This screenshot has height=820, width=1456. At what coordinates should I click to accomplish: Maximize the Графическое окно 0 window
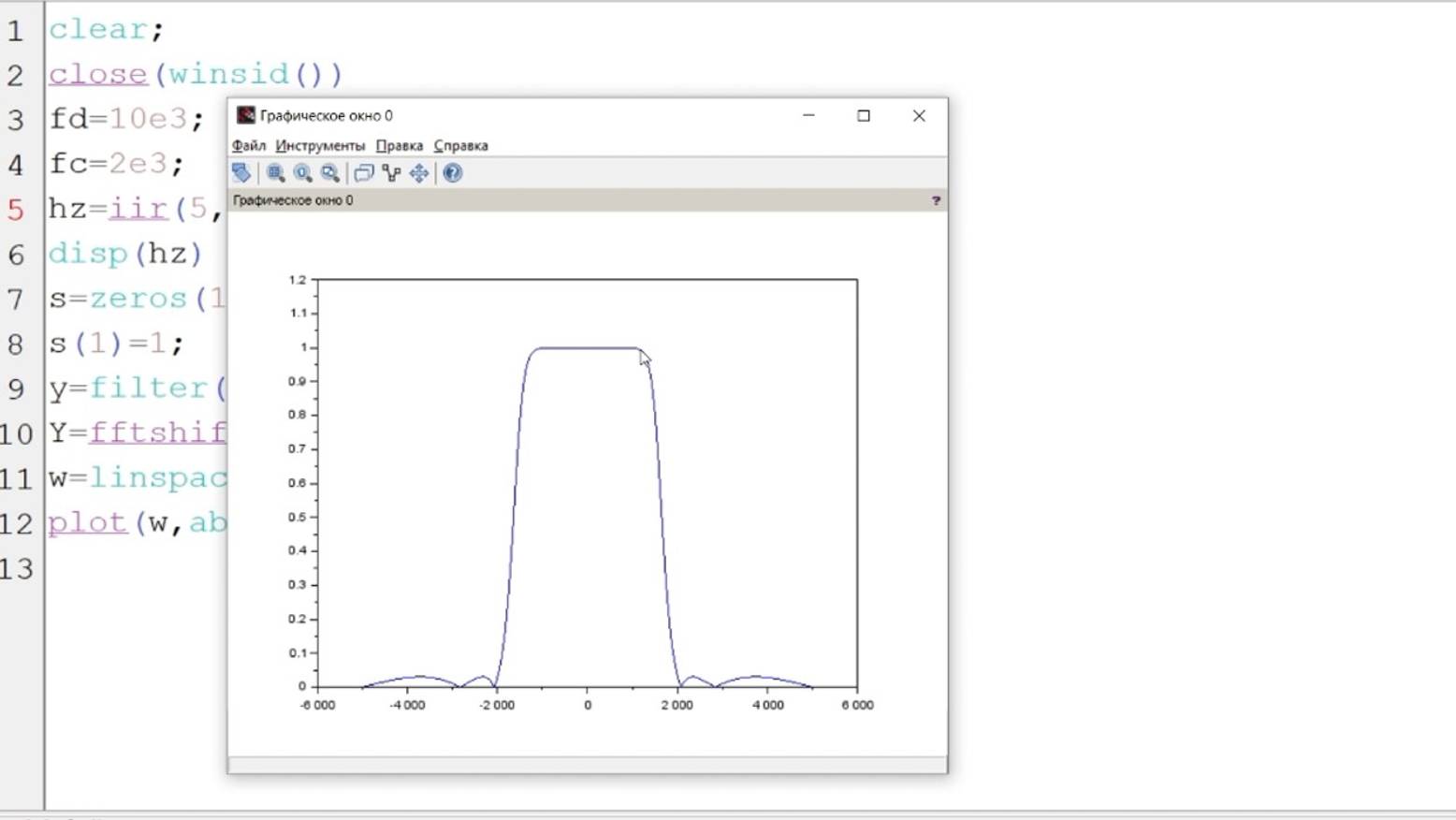864,115
